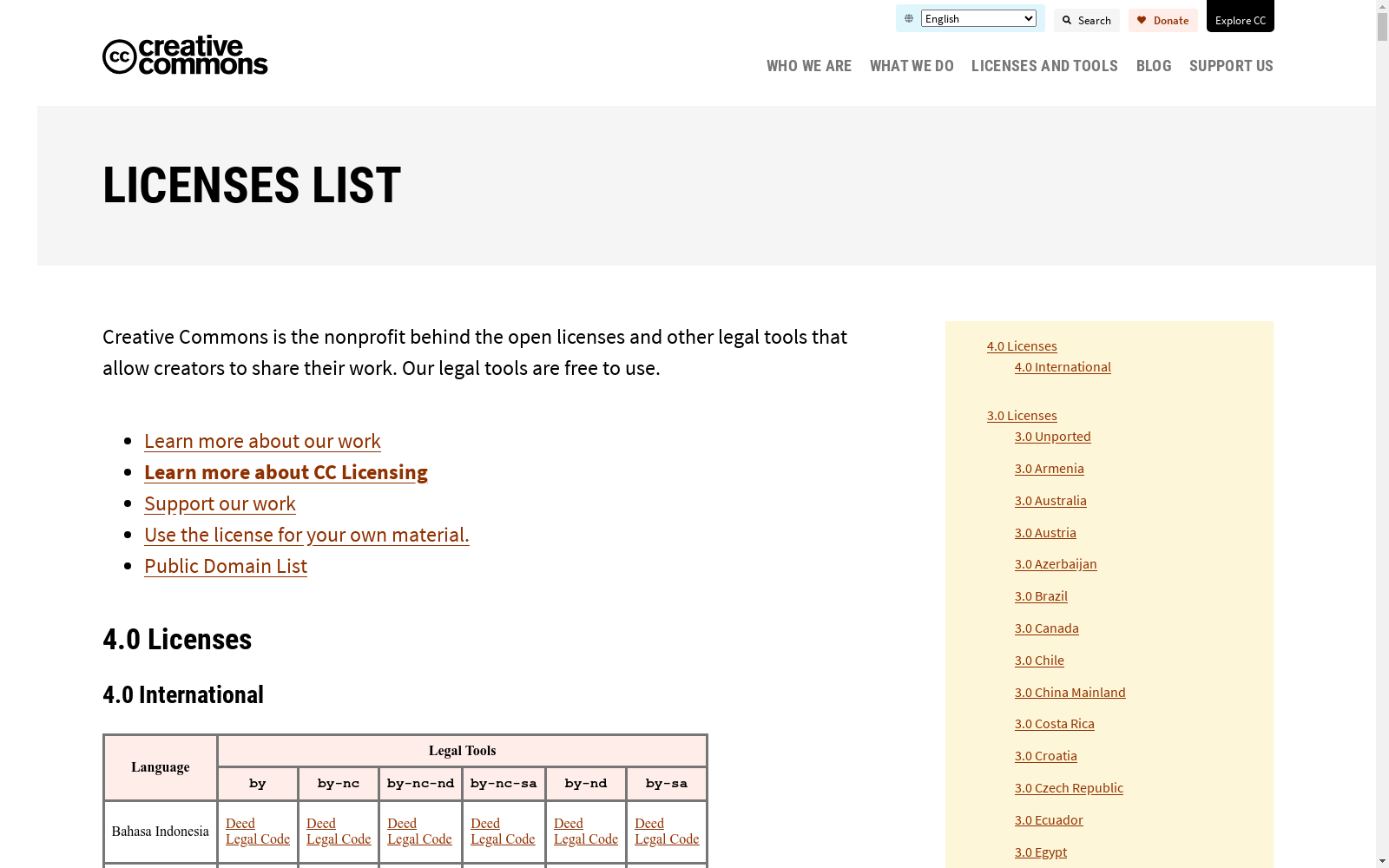The width and height of the screenshot is (1389, 868).
Task: Open the What We Do menu
Action: click(x=912, y=66)
